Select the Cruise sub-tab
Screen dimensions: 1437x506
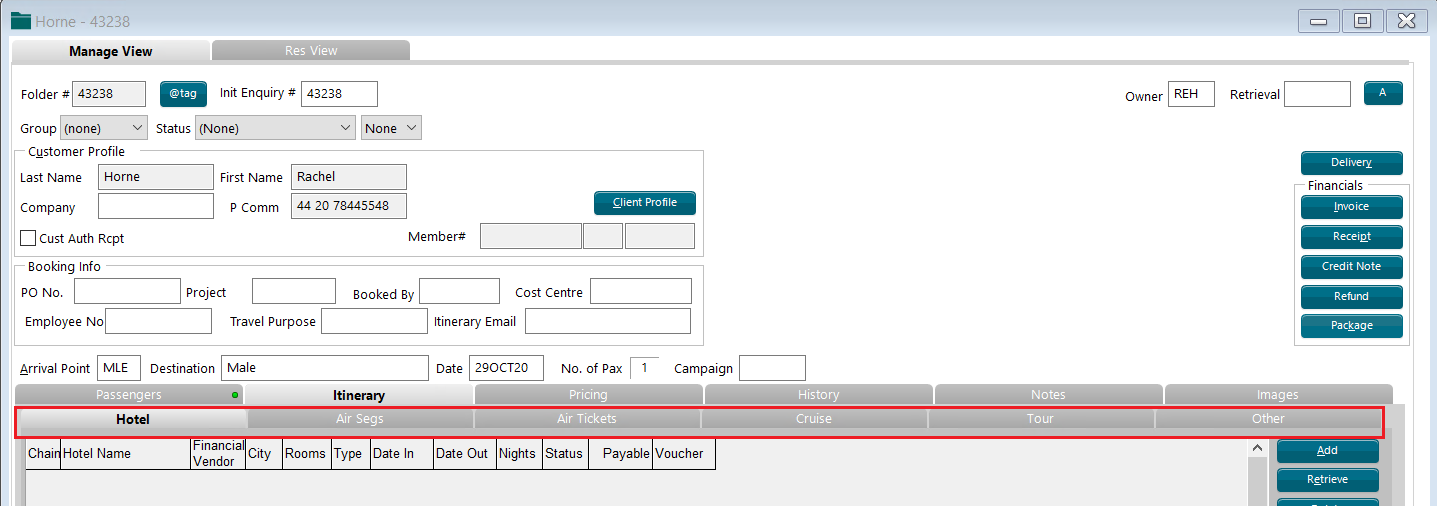point(814,419)
